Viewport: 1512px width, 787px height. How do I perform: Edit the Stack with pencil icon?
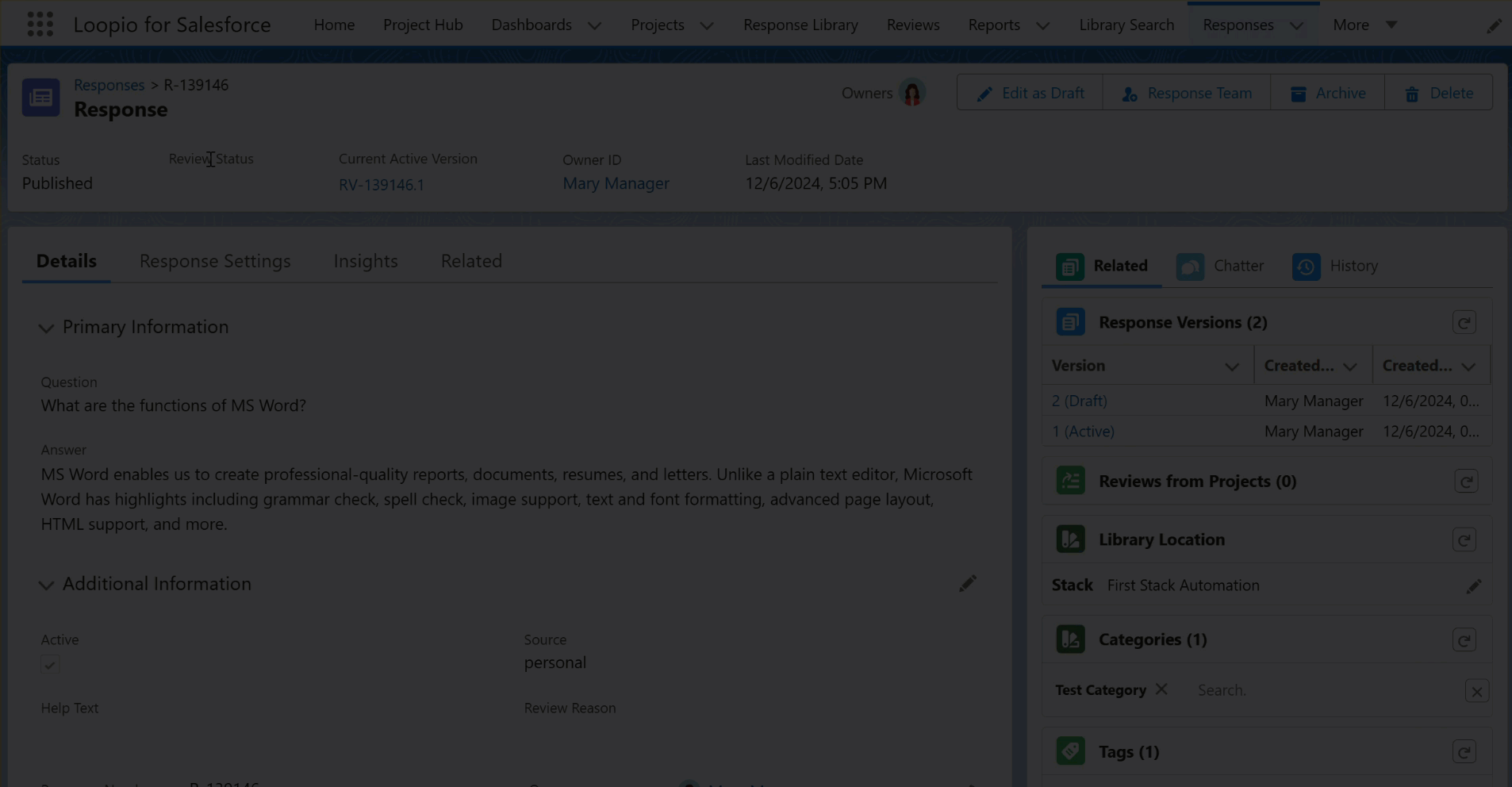pyautogui.click(x=1474, y=586)
